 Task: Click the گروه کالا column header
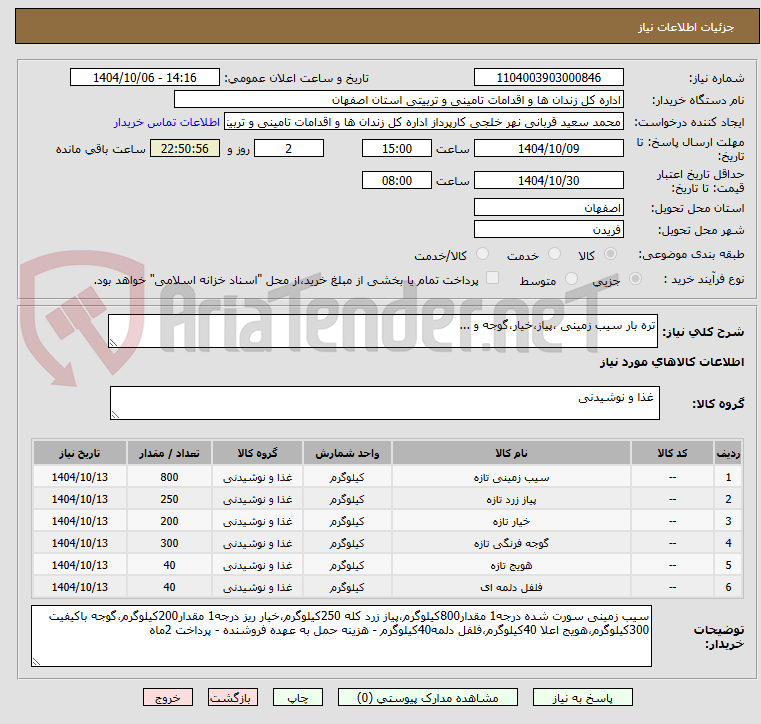tap(257, 453)
